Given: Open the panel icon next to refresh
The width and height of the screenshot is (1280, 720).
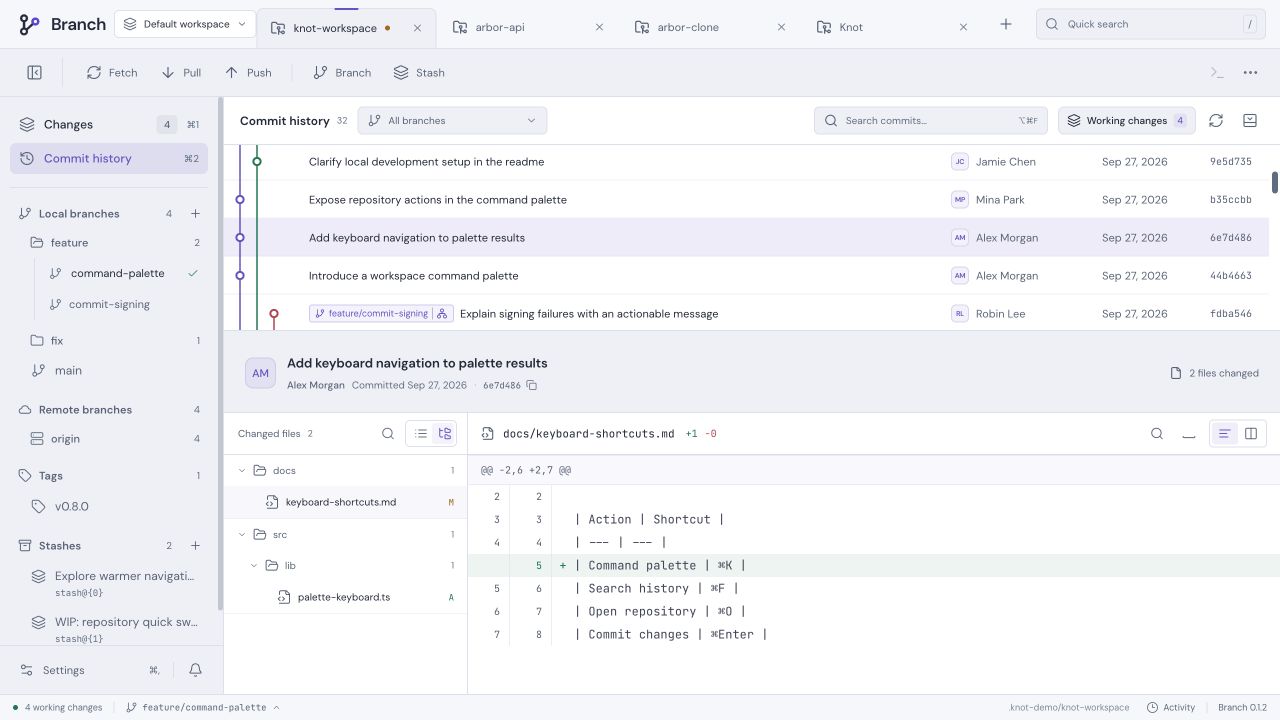Looking at the screenshot, I should coord(1250,121).
